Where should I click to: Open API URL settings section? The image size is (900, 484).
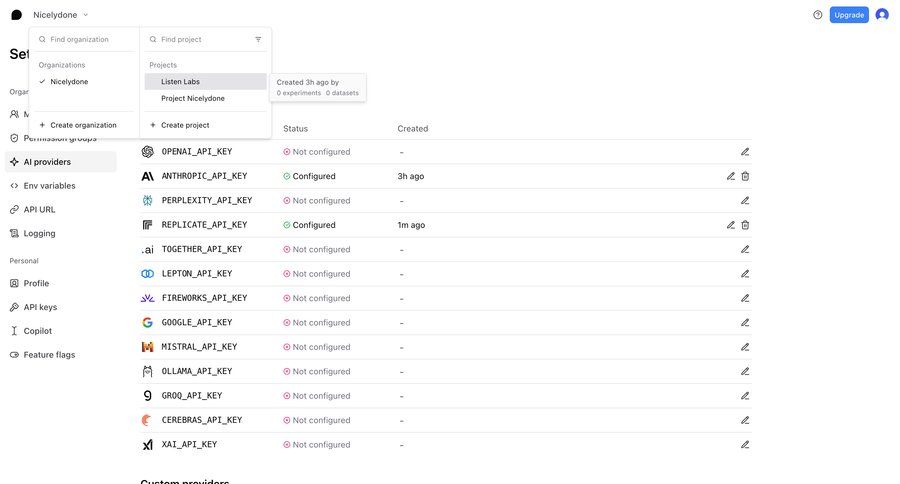(x=61, y=210)
